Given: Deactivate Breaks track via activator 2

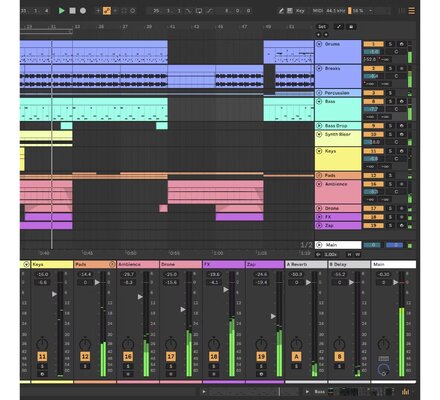Looking at the screenshot, I should 373,68.
